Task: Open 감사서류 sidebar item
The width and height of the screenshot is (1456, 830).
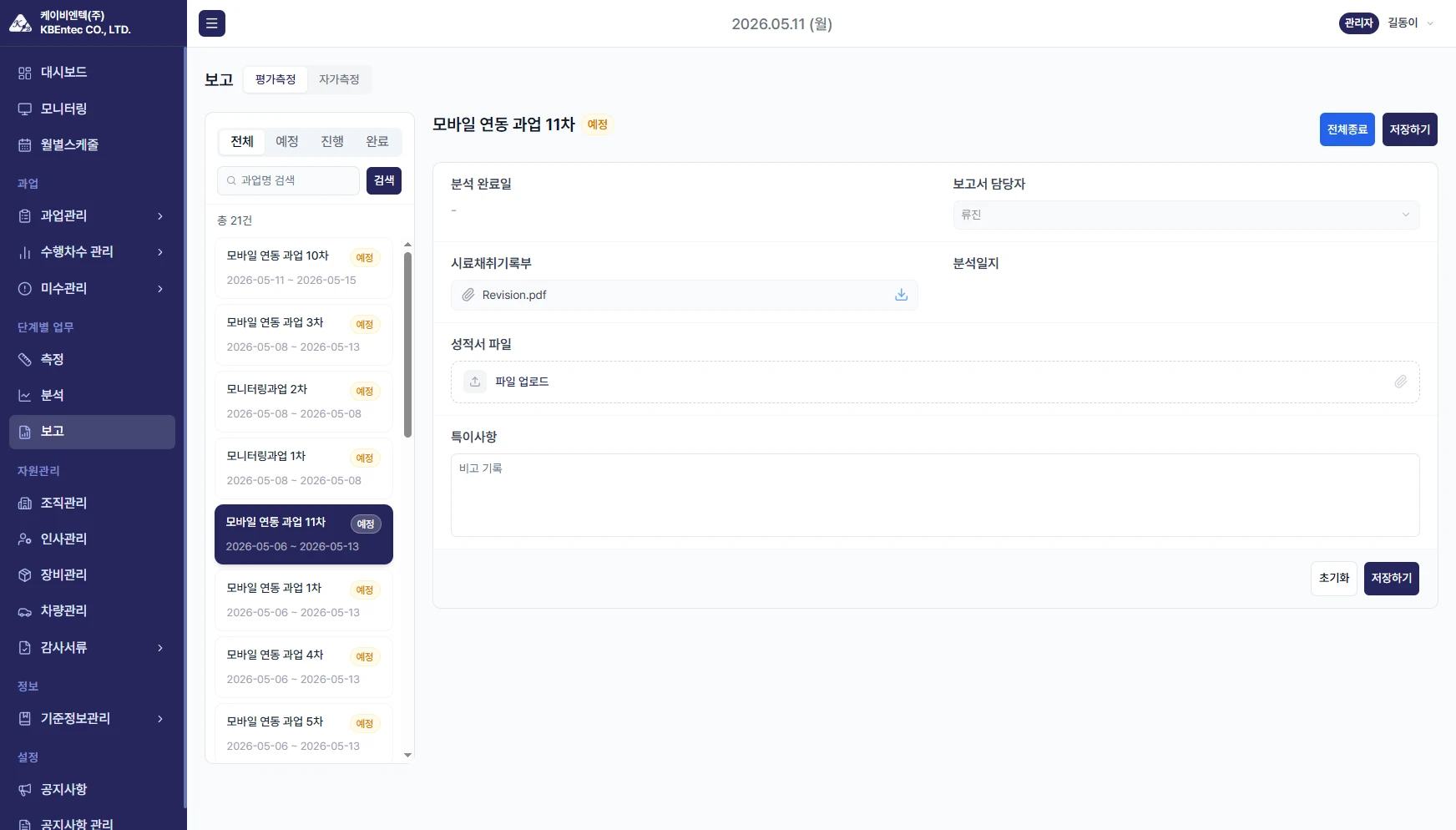Action: pyautogui.click(x=92, y=647)
